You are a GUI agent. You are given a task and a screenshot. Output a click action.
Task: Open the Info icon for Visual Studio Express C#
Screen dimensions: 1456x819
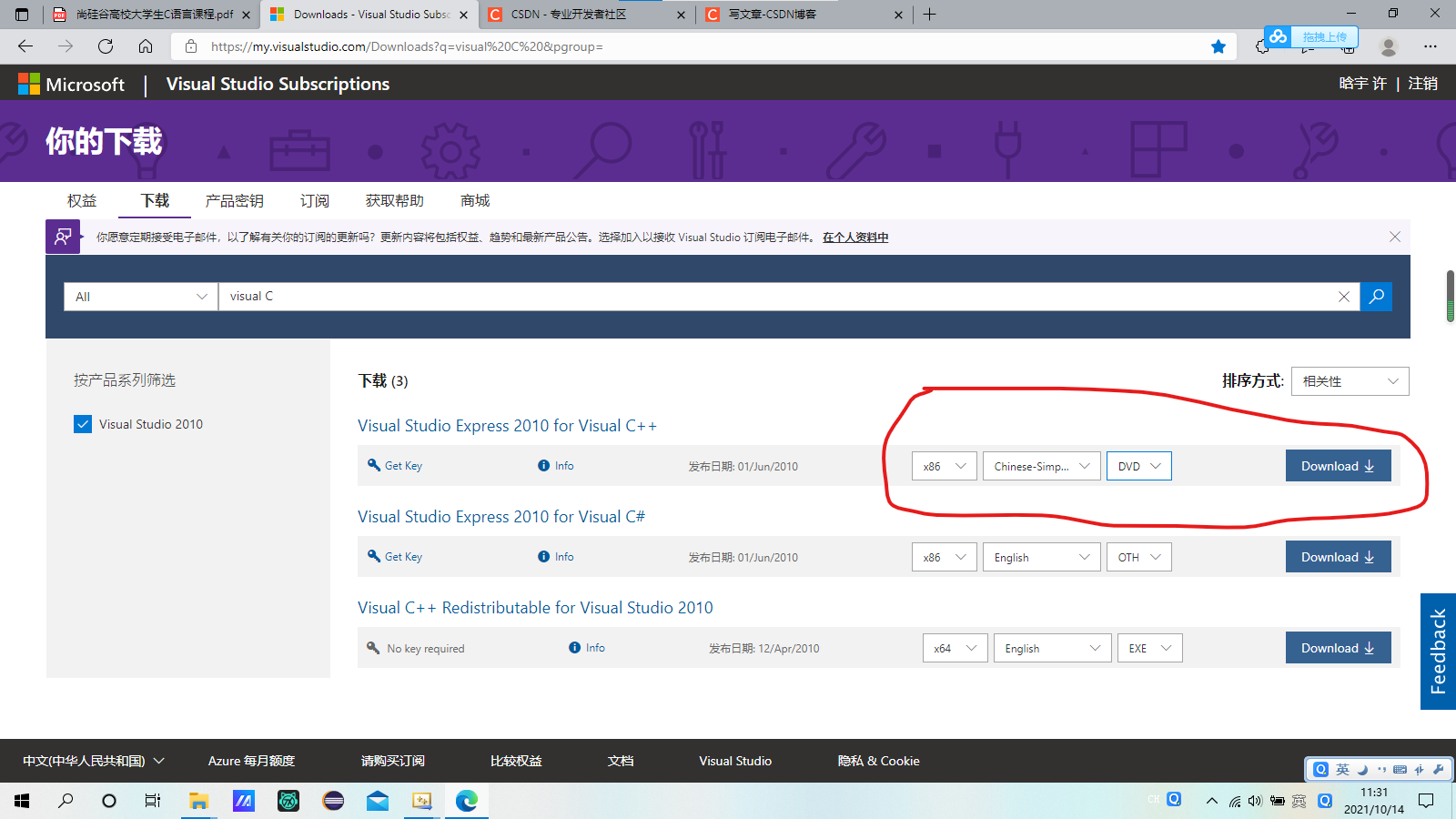(x=543, y=556)
